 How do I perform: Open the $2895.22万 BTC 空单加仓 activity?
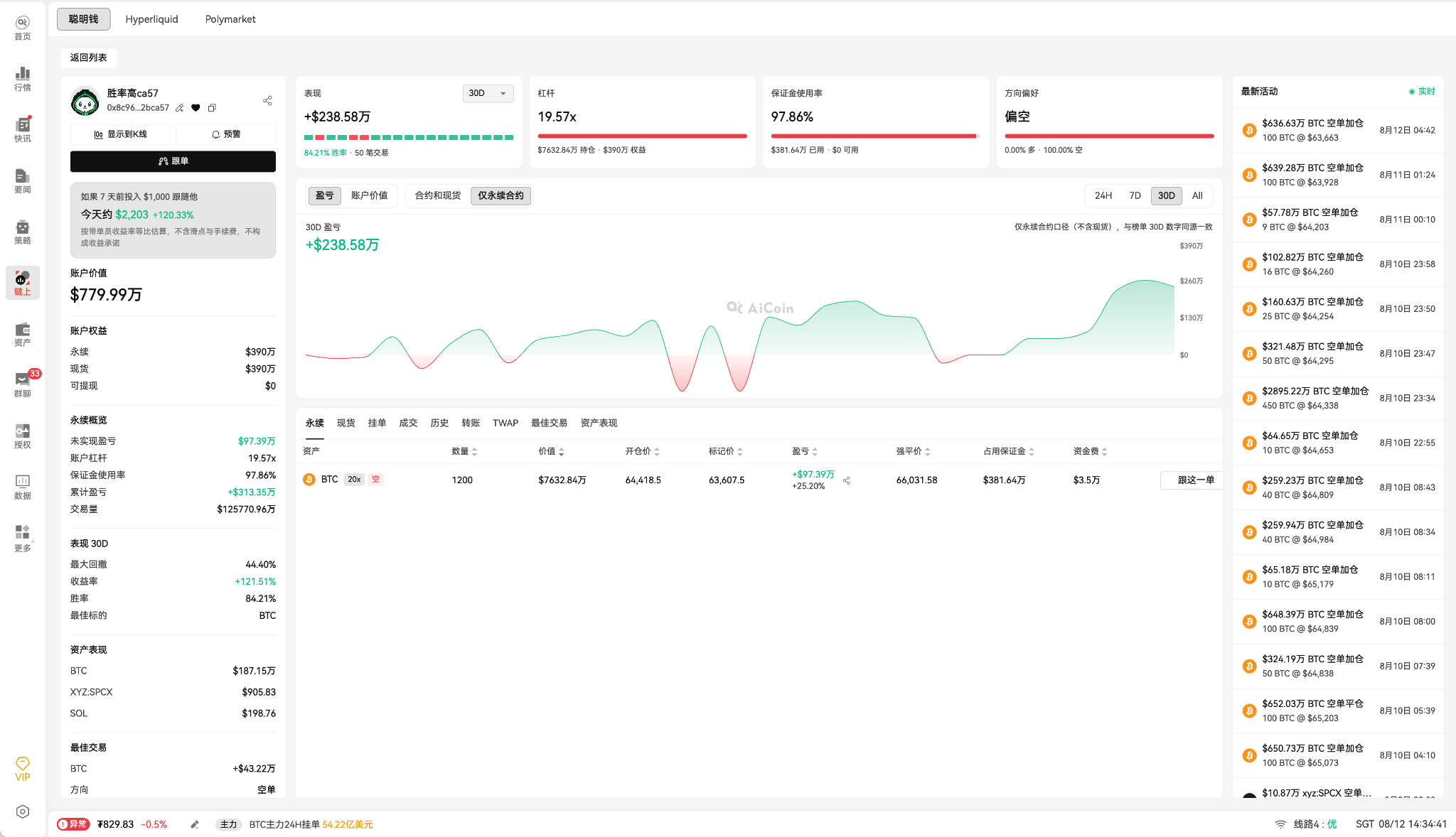tap(1339, 398)
